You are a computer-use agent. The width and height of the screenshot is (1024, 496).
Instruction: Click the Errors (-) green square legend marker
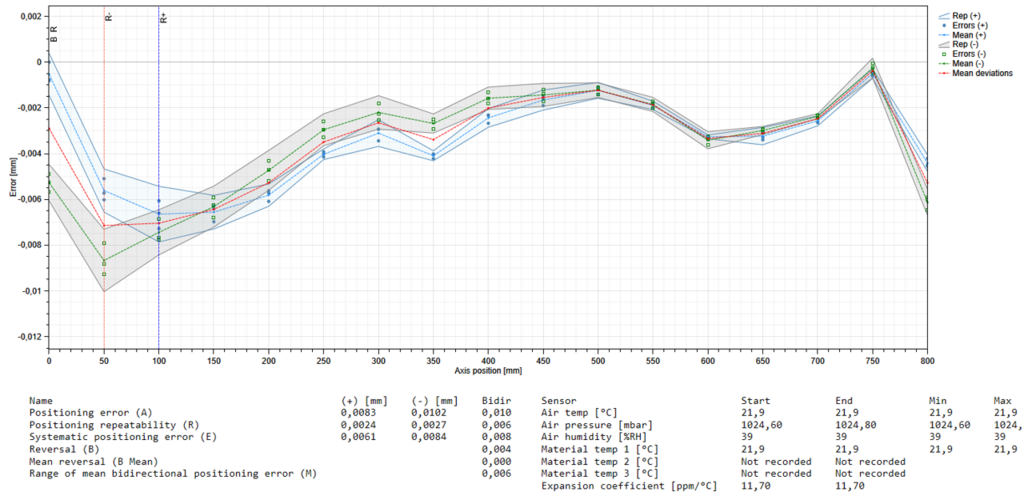[943, 54]
